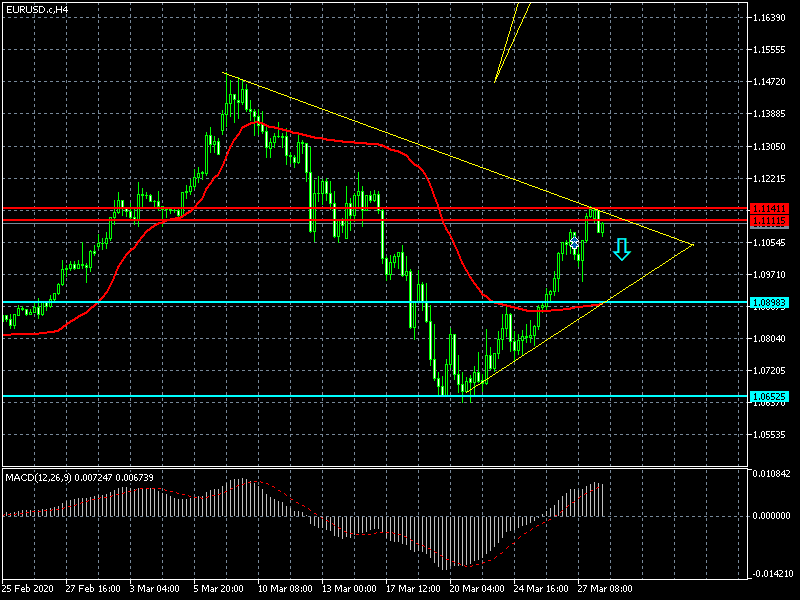Viewport: 800px width, 600px height.
Task: Click the 24 Mar 16:00 time label
Action: coord(541,588)
